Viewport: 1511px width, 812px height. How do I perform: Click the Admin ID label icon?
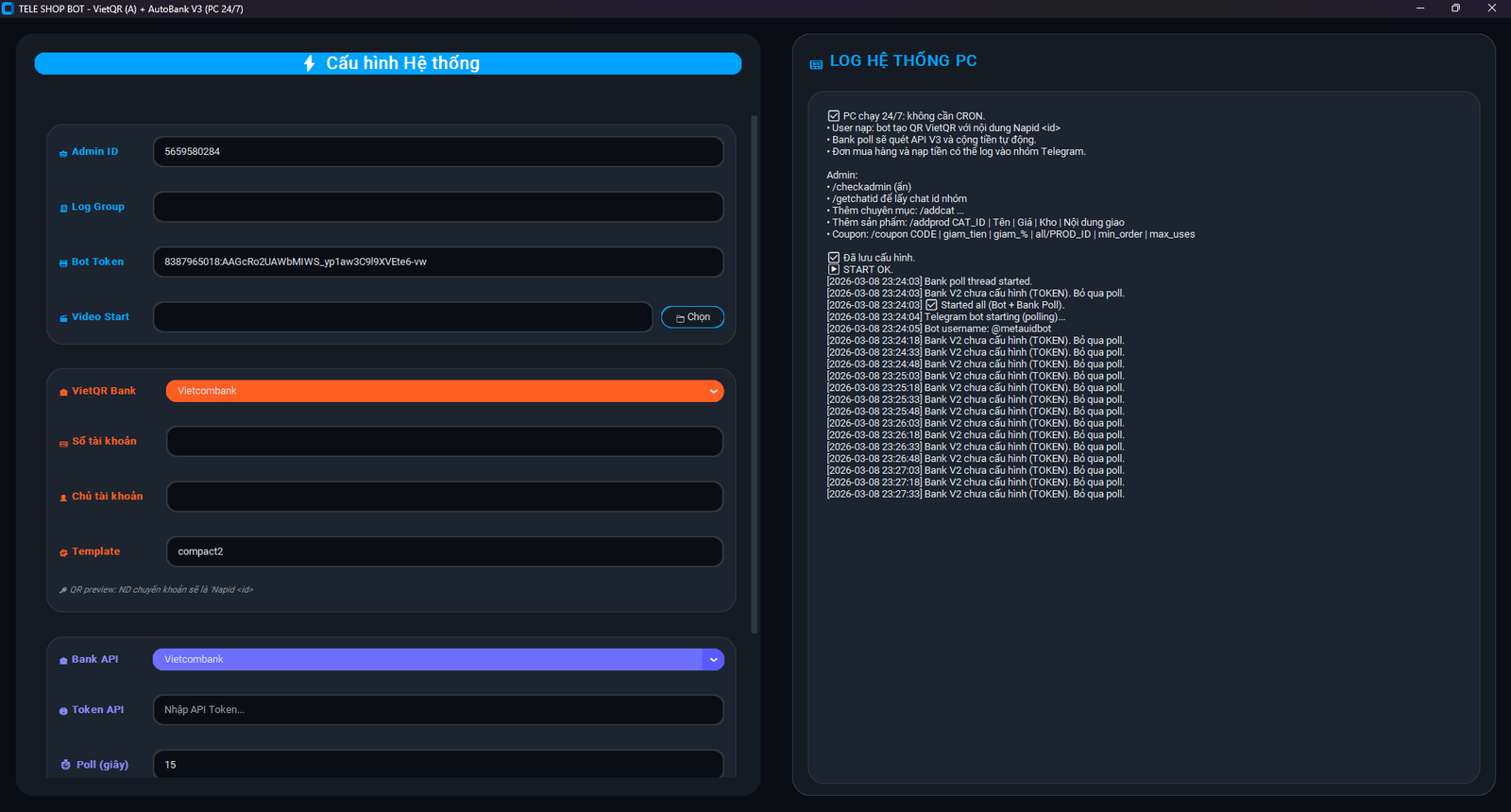click(x=63, y=153)
